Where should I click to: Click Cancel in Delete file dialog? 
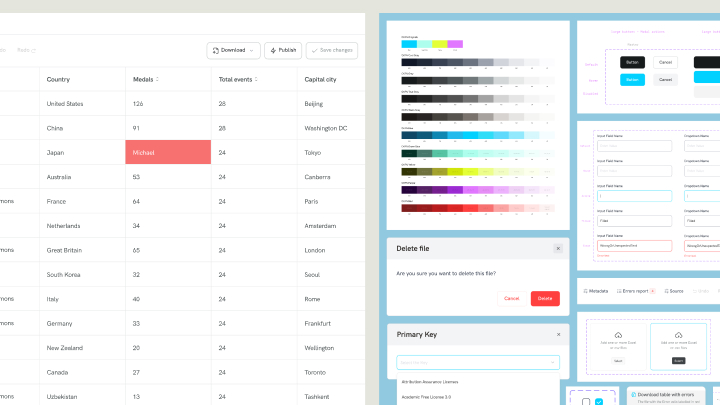(512, 298)
